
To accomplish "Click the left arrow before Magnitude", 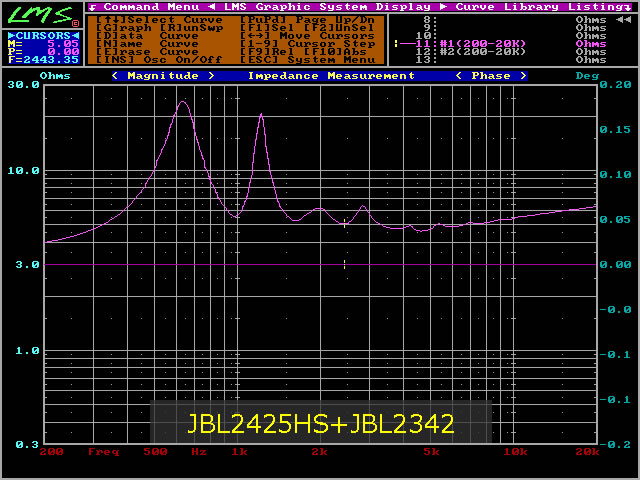I will (116, 76).
